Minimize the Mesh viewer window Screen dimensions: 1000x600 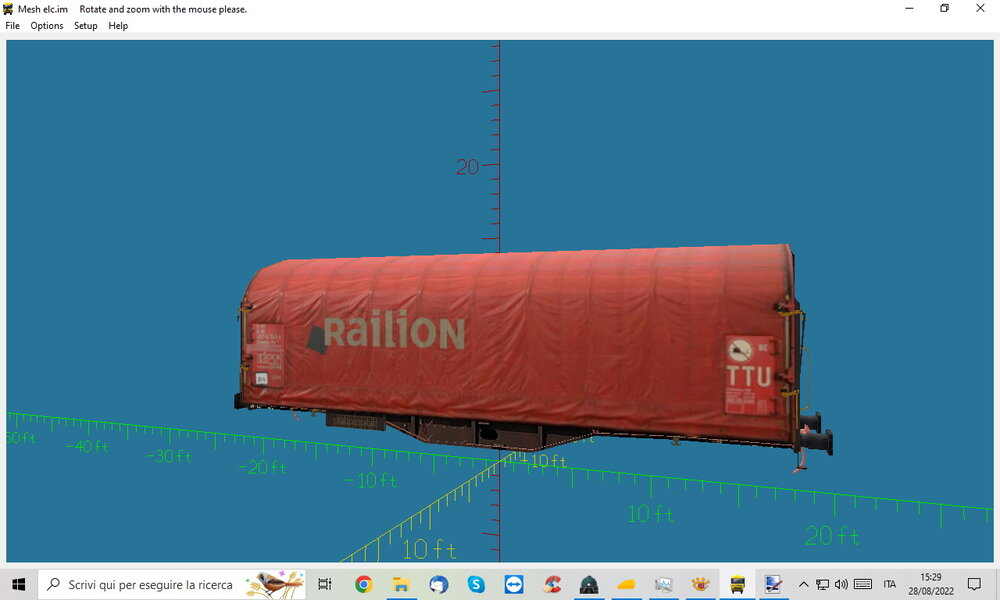pos(909,8)
